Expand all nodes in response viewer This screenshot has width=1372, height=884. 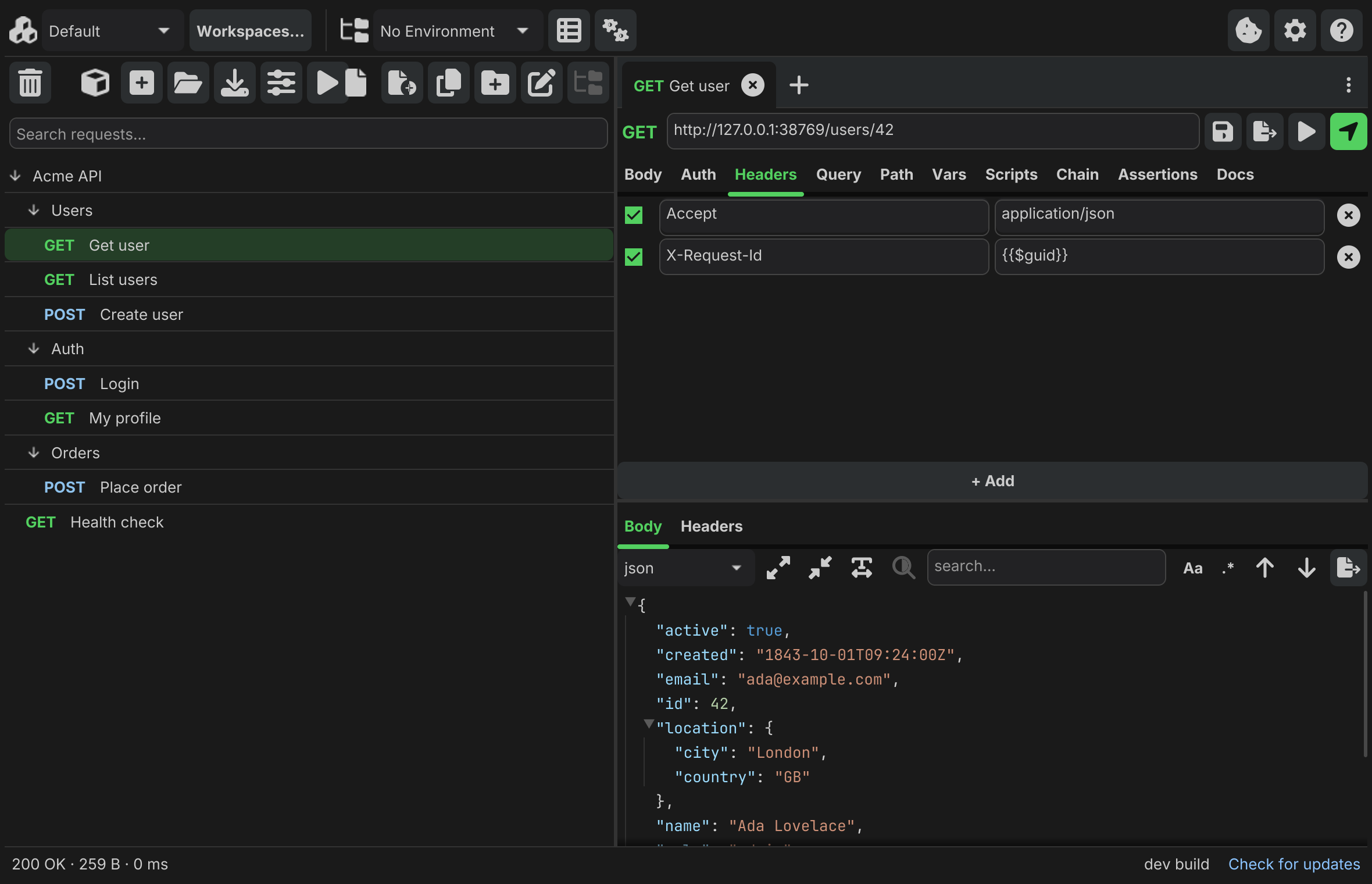[x=778, y=568]
